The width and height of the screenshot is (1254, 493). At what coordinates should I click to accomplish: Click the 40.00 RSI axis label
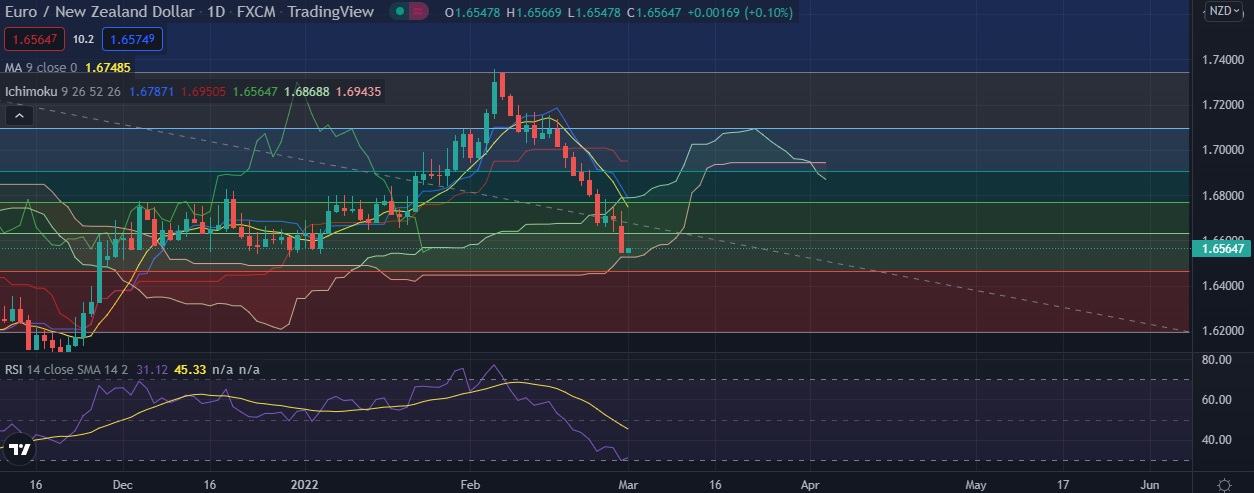pyautogui.click(x=1216, y=439)
